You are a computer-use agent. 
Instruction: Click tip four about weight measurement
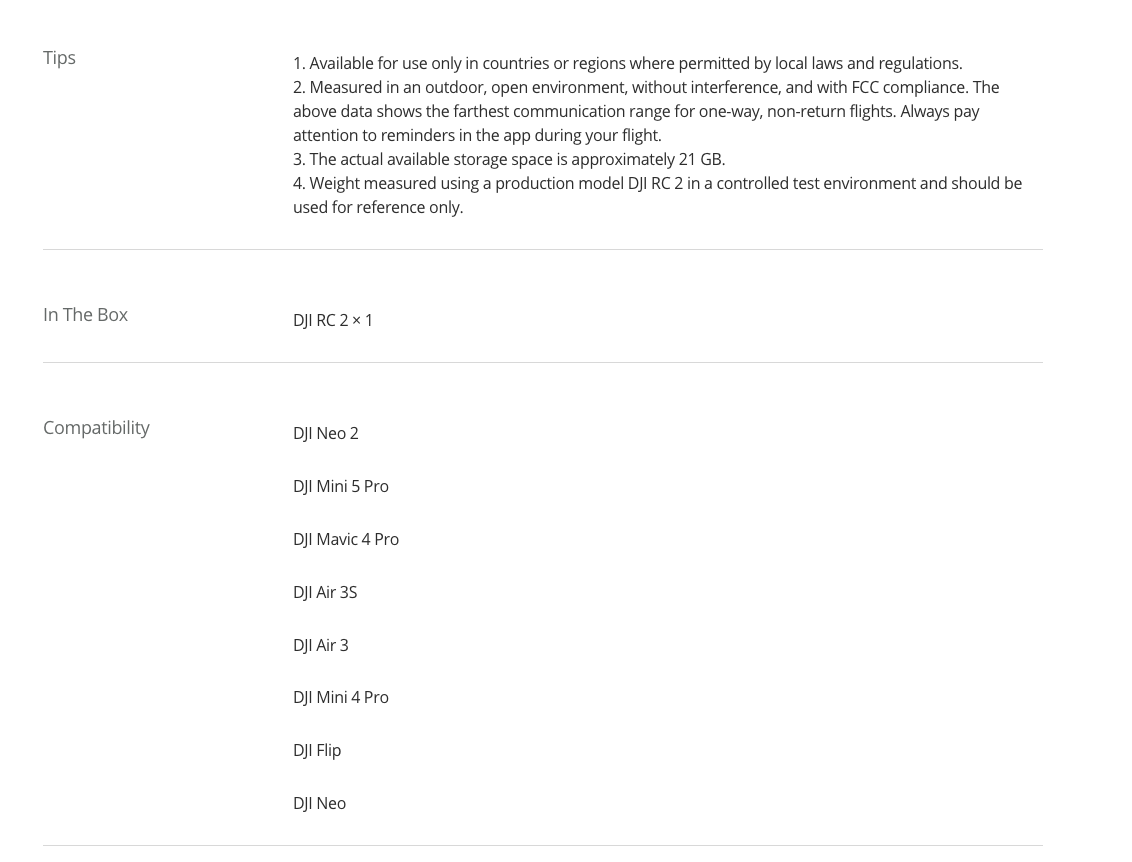pos(657,183)
